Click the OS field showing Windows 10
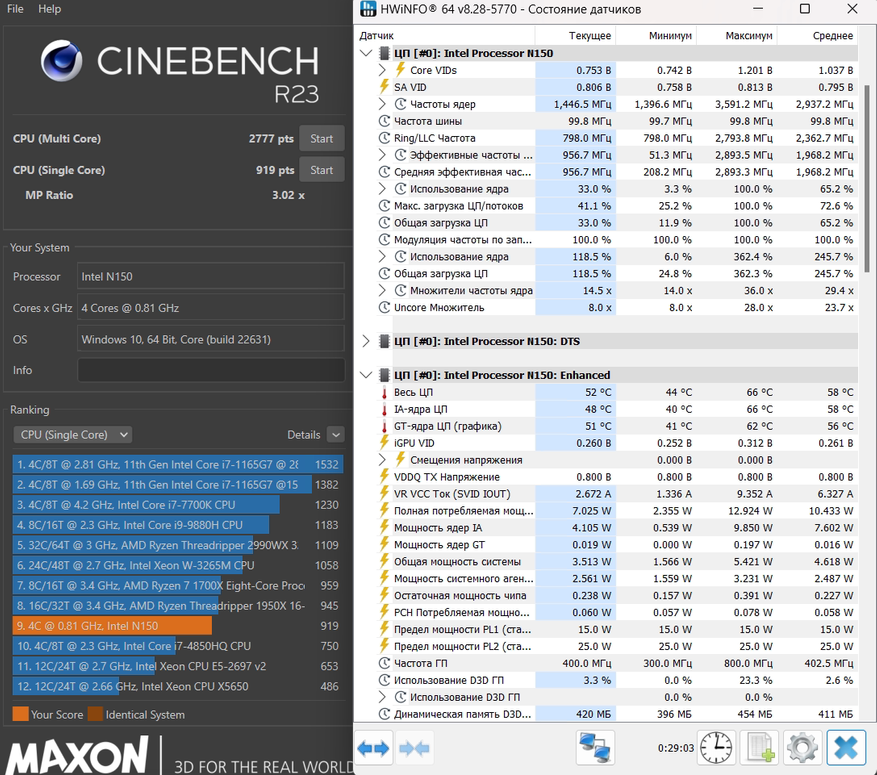 pyautogui.click(x=211, y=339)
